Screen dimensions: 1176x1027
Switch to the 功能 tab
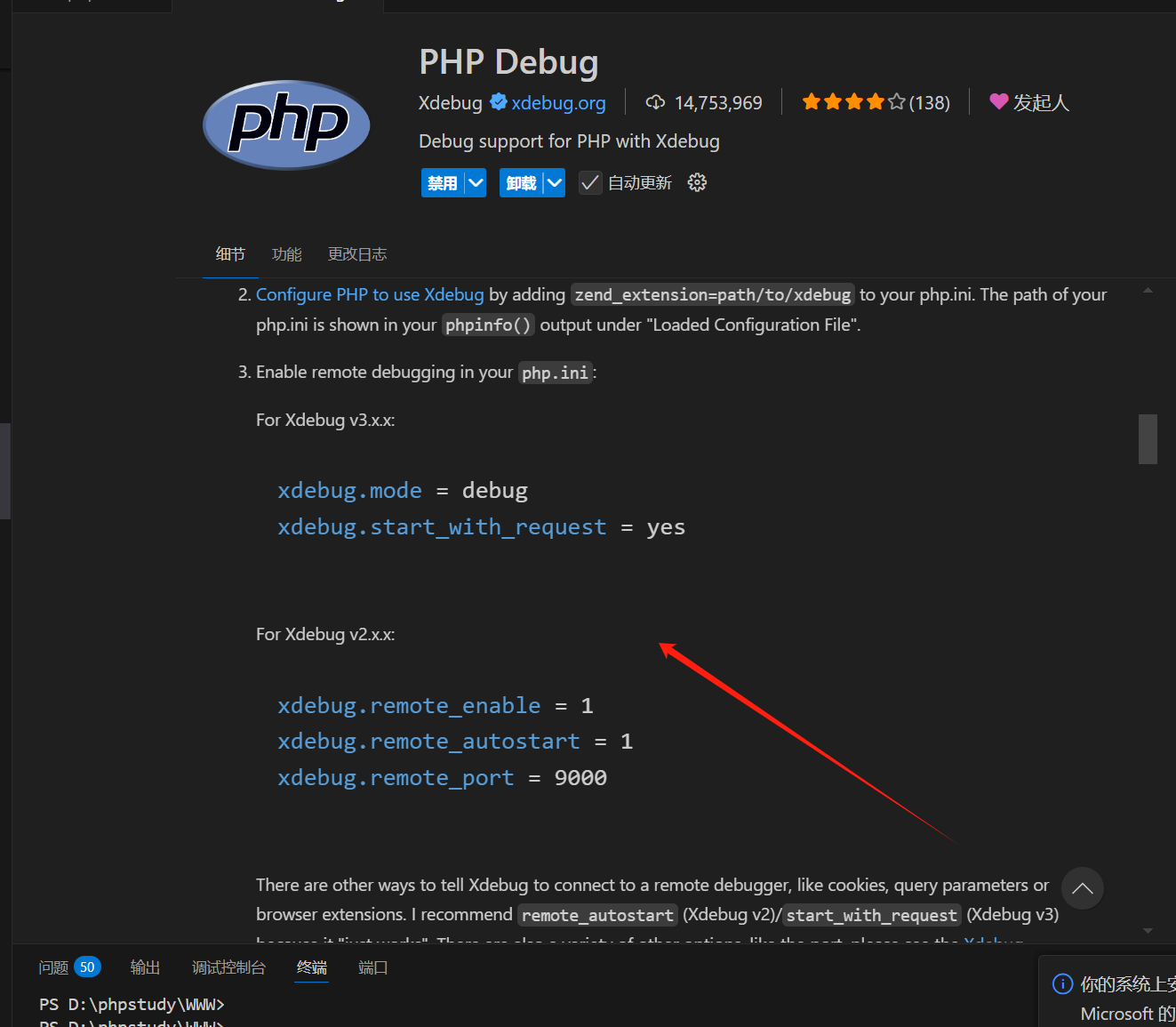tap(286, 254)
